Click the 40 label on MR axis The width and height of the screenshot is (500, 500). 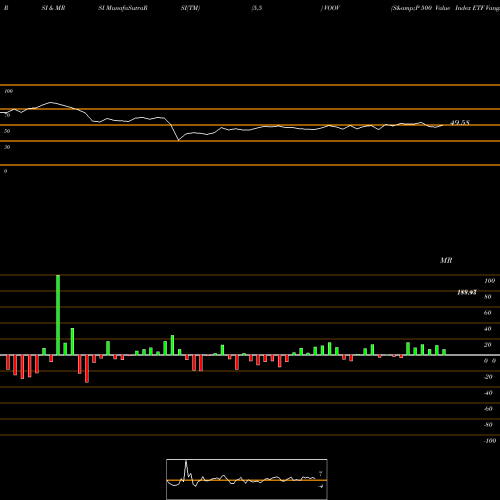[x=488, y=329]
